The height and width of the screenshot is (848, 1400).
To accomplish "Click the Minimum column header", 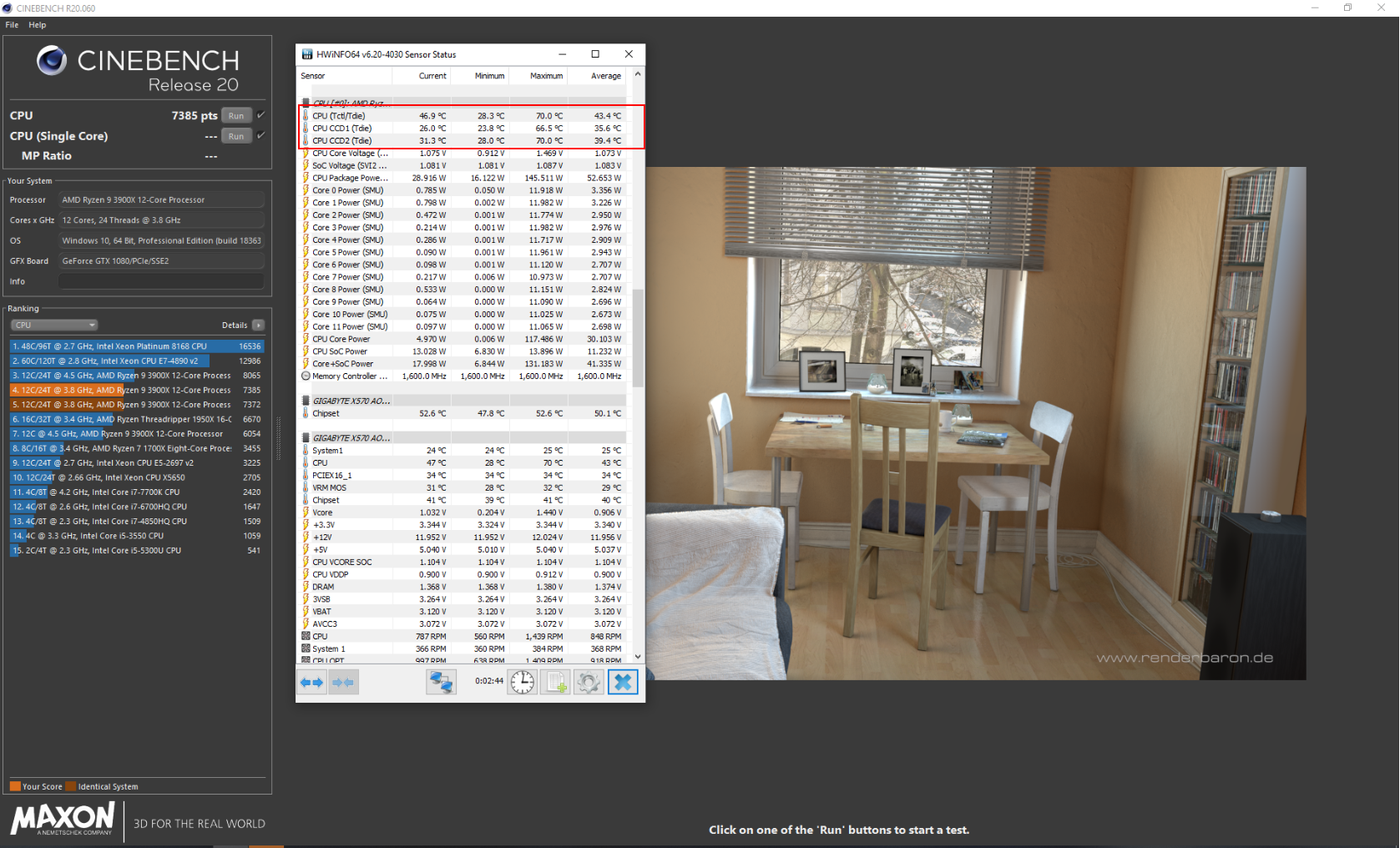I will pyautogui.click(x=480, y=76).
